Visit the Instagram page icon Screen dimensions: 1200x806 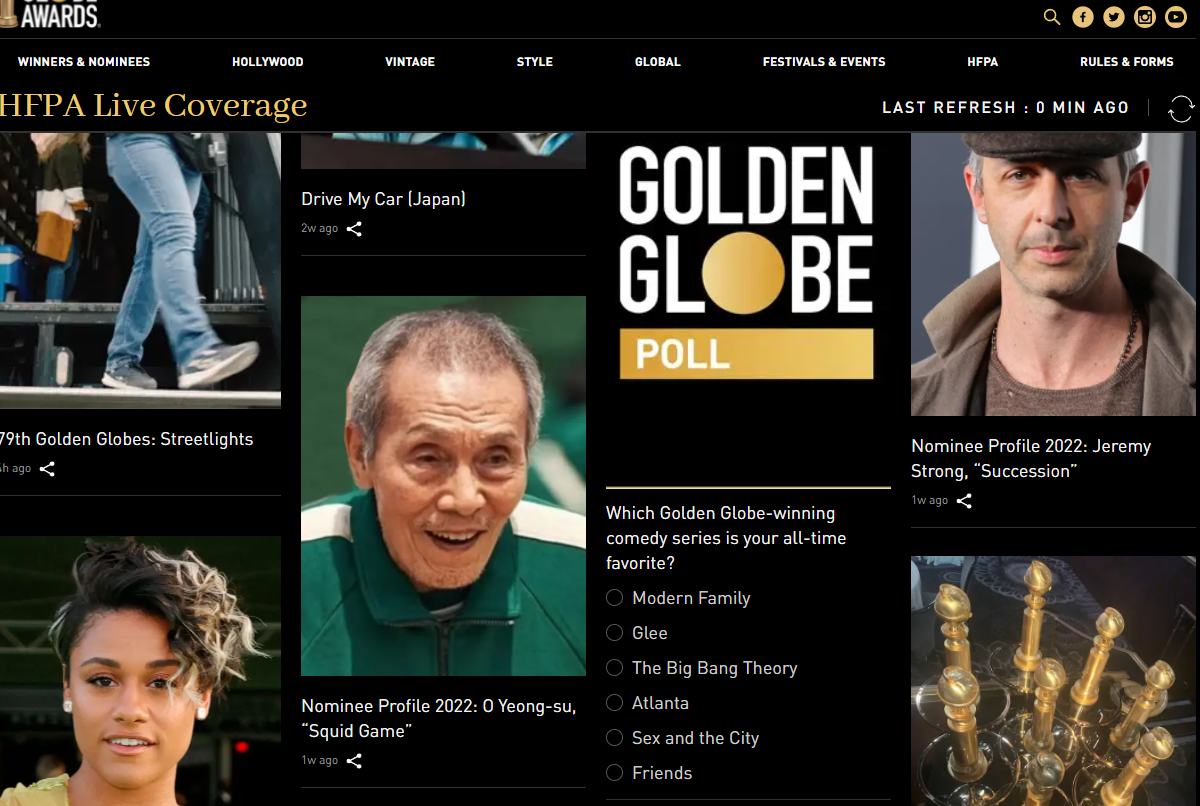click(x=1145, y=17)
